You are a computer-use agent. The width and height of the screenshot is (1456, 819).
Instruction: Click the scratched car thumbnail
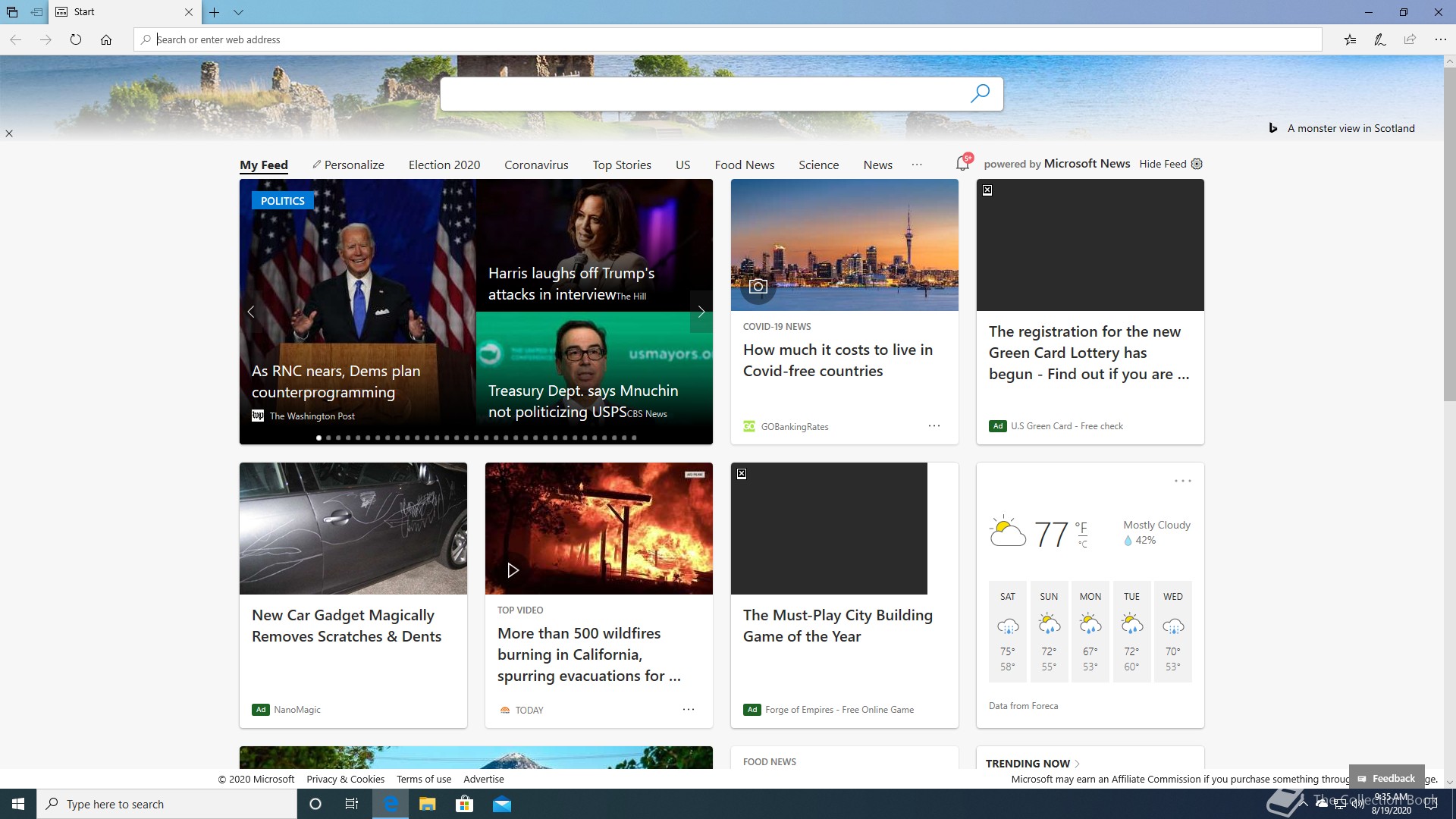353,529
